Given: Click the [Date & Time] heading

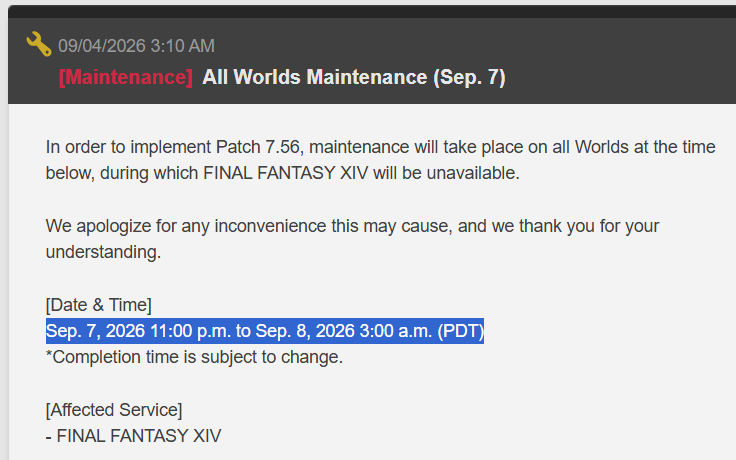Looking at the screenshot, I should pos(99,305).
